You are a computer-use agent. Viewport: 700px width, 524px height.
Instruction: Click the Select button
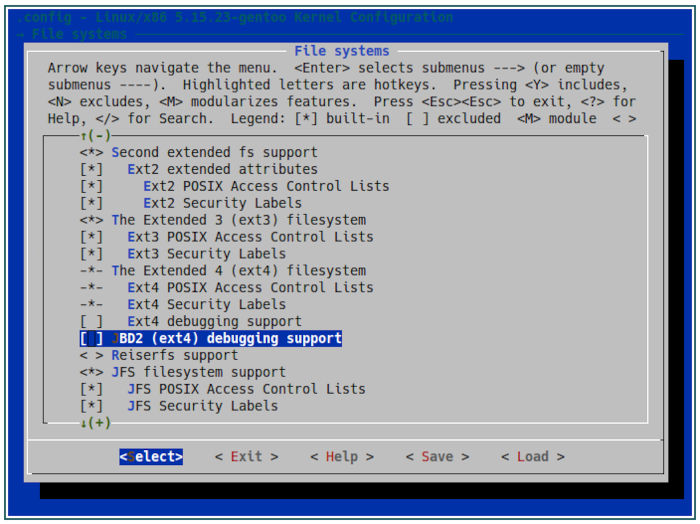151,457
